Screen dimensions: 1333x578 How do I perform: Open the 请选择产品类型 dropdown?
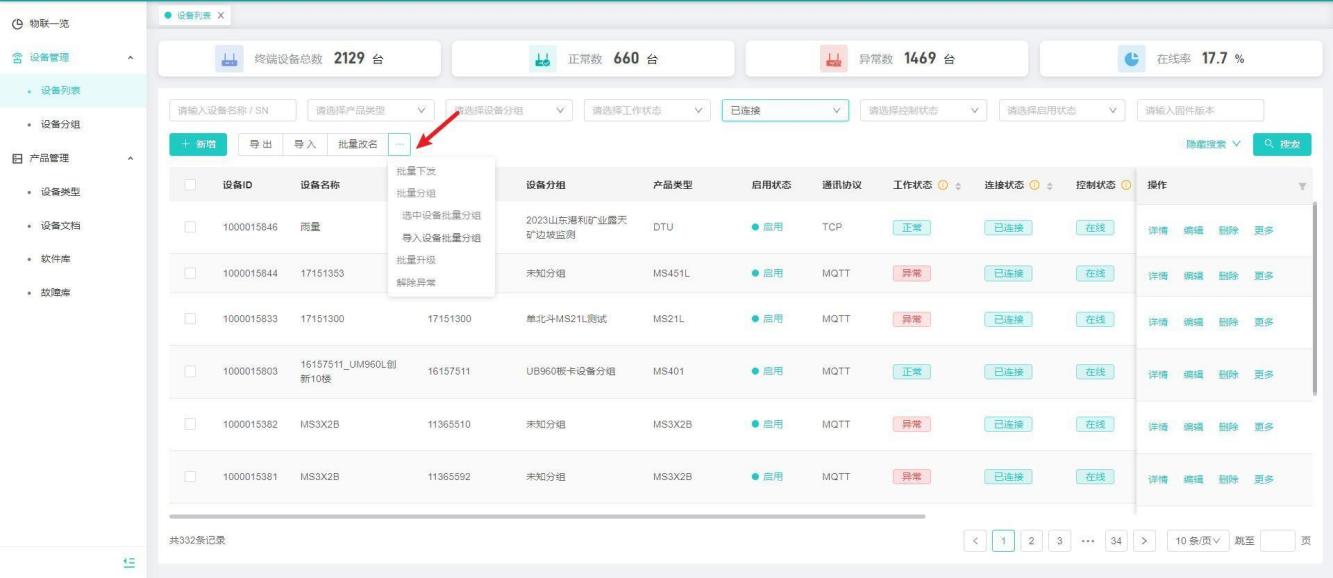pyautogui.click(x=370, y=110)
